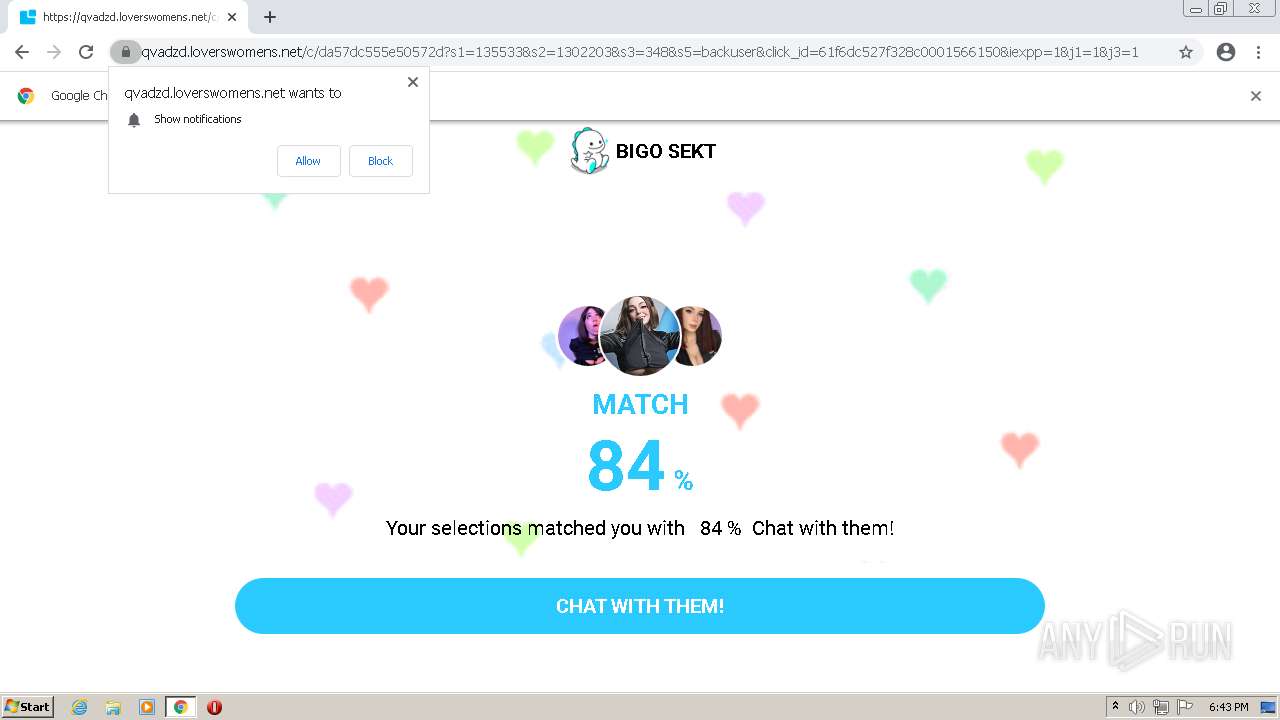
Task: Block notifications from the site
Action: click(x=380, y=161)
